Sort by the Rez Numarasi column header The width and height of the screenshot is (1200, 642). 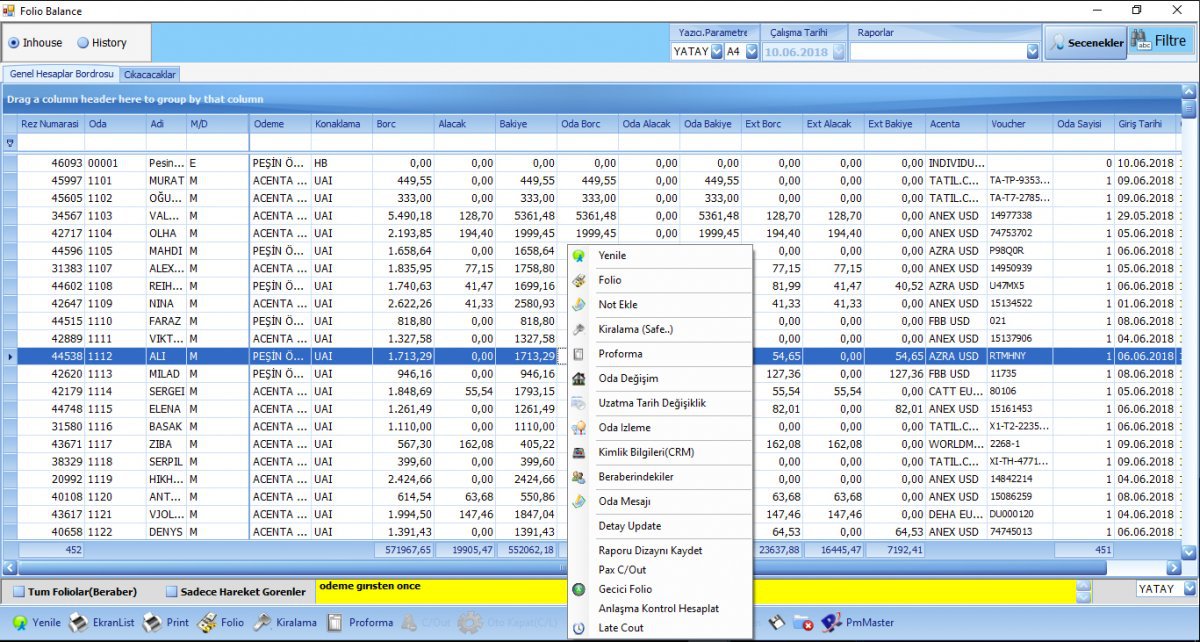51,124
